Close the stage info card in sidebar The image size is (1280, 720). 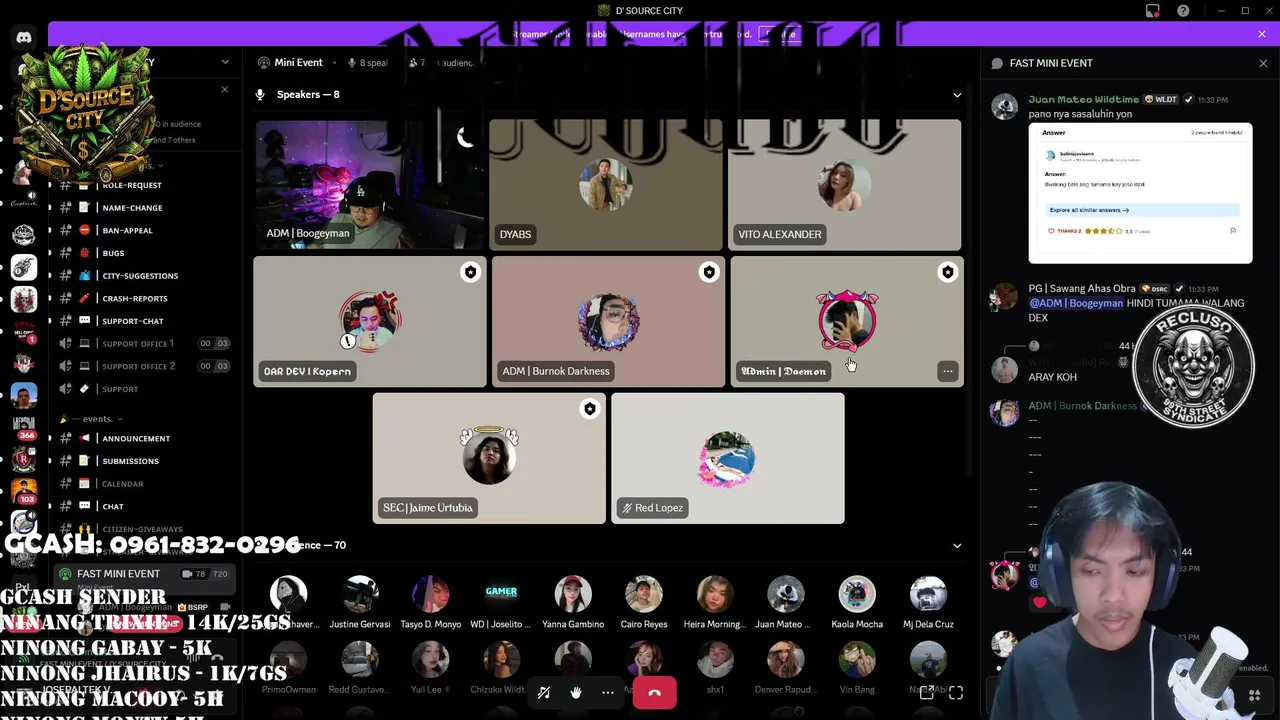pyautogui.click(x=224, y=90)
